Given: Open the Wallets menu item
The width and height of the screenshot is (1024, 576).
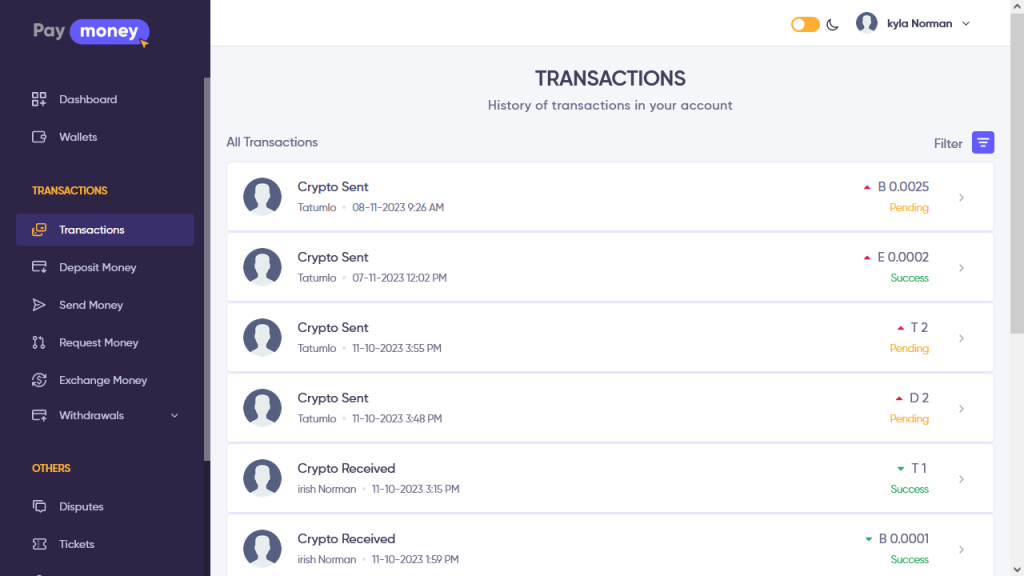Looking at the screenshot, I should click(78, 137).
